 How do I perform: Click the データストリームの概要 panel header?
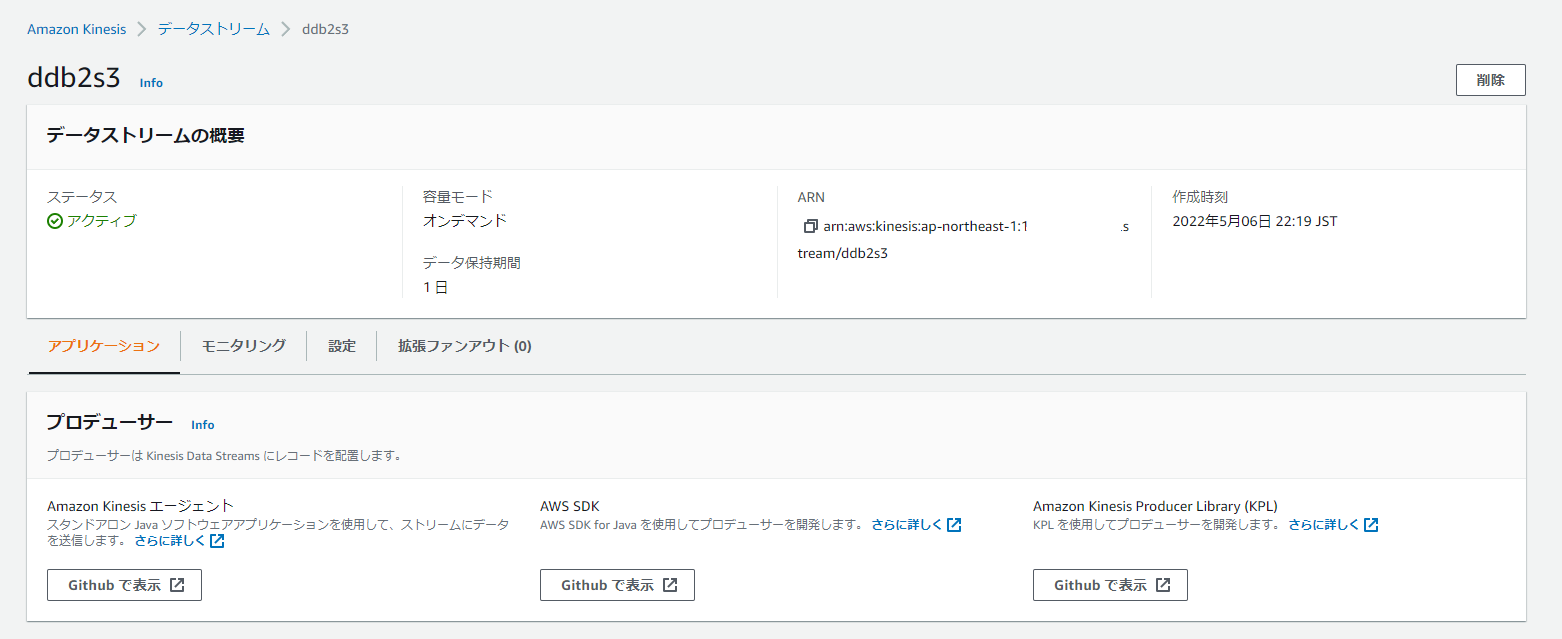pos(145,136)
